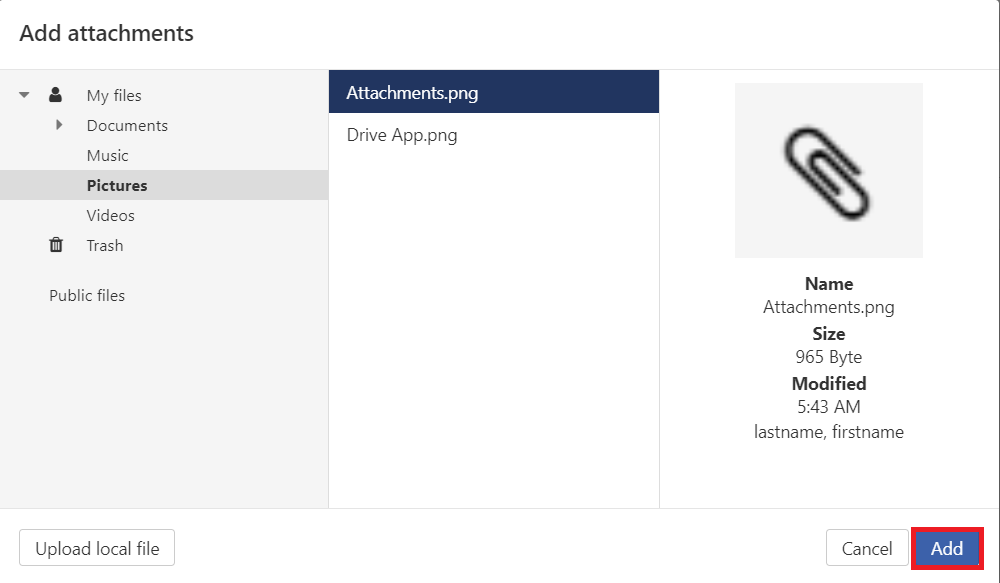Cancel the Add attachments dialog
The image size is (1000, 583).
coord(866,548)
